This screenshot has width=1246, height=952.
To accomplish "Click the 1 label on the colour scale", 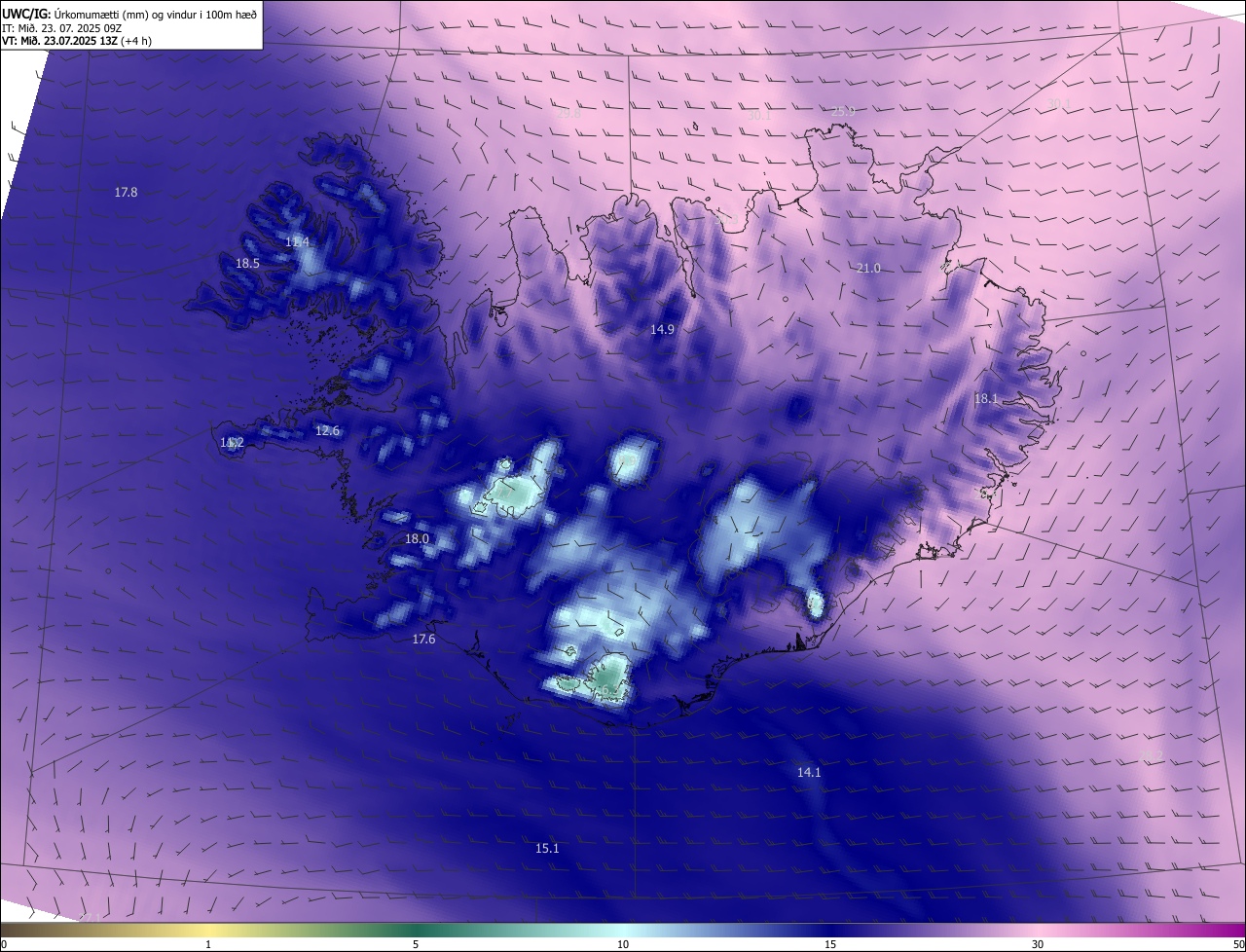I will click(208, 944).
